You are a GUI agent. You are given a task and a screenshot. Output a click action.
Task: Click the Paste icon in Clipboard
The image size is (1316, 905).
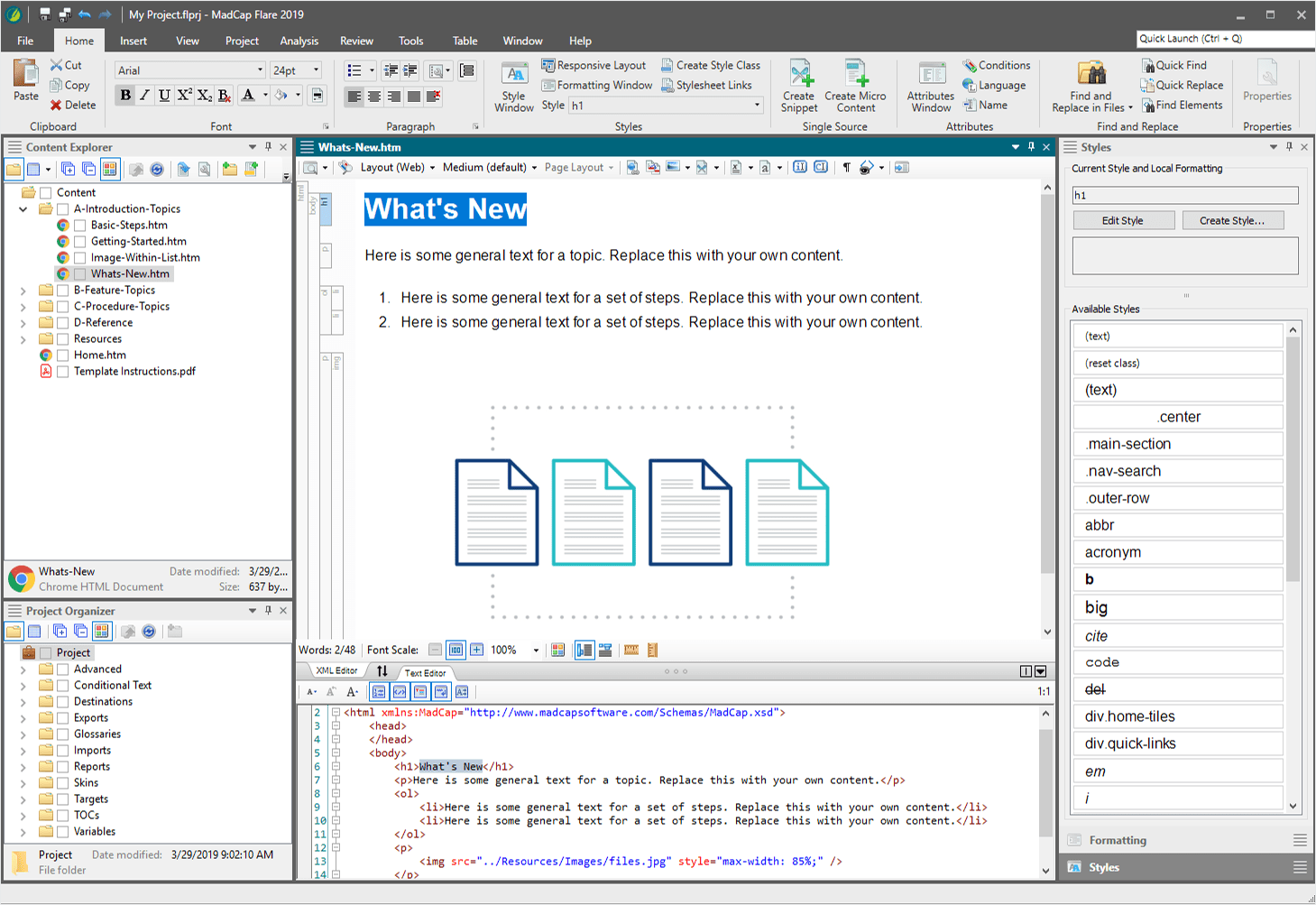coord(26,79)
